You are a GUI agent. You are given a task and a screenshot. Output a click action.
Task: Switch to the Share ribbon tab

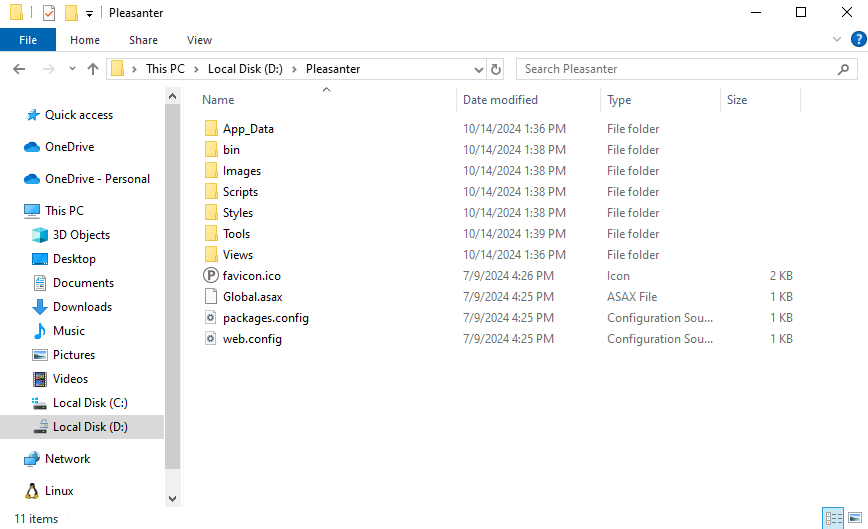(x=143, y=40)
